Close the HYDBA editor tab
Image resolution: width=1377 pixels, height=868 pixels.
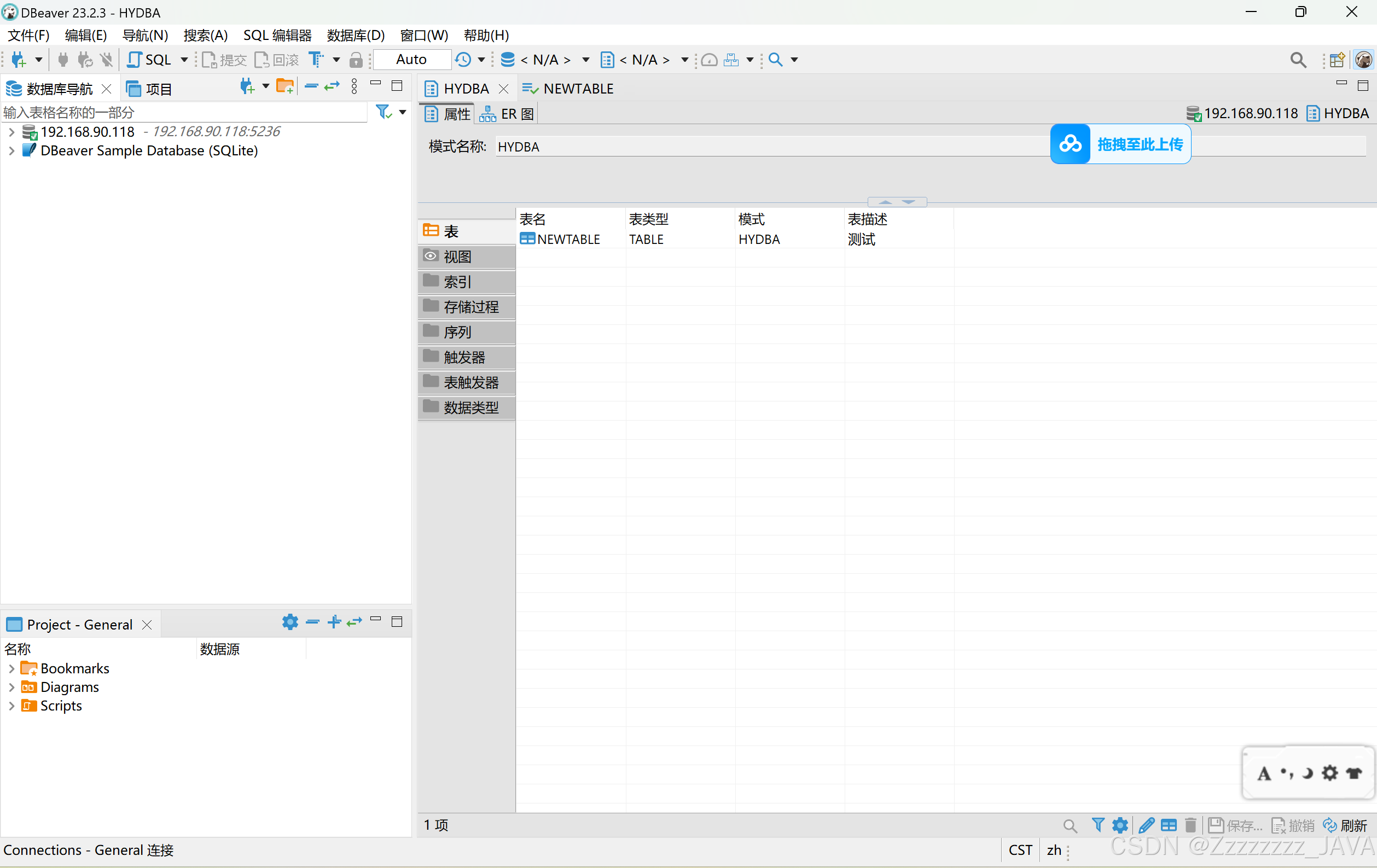[x=503, y=89]
